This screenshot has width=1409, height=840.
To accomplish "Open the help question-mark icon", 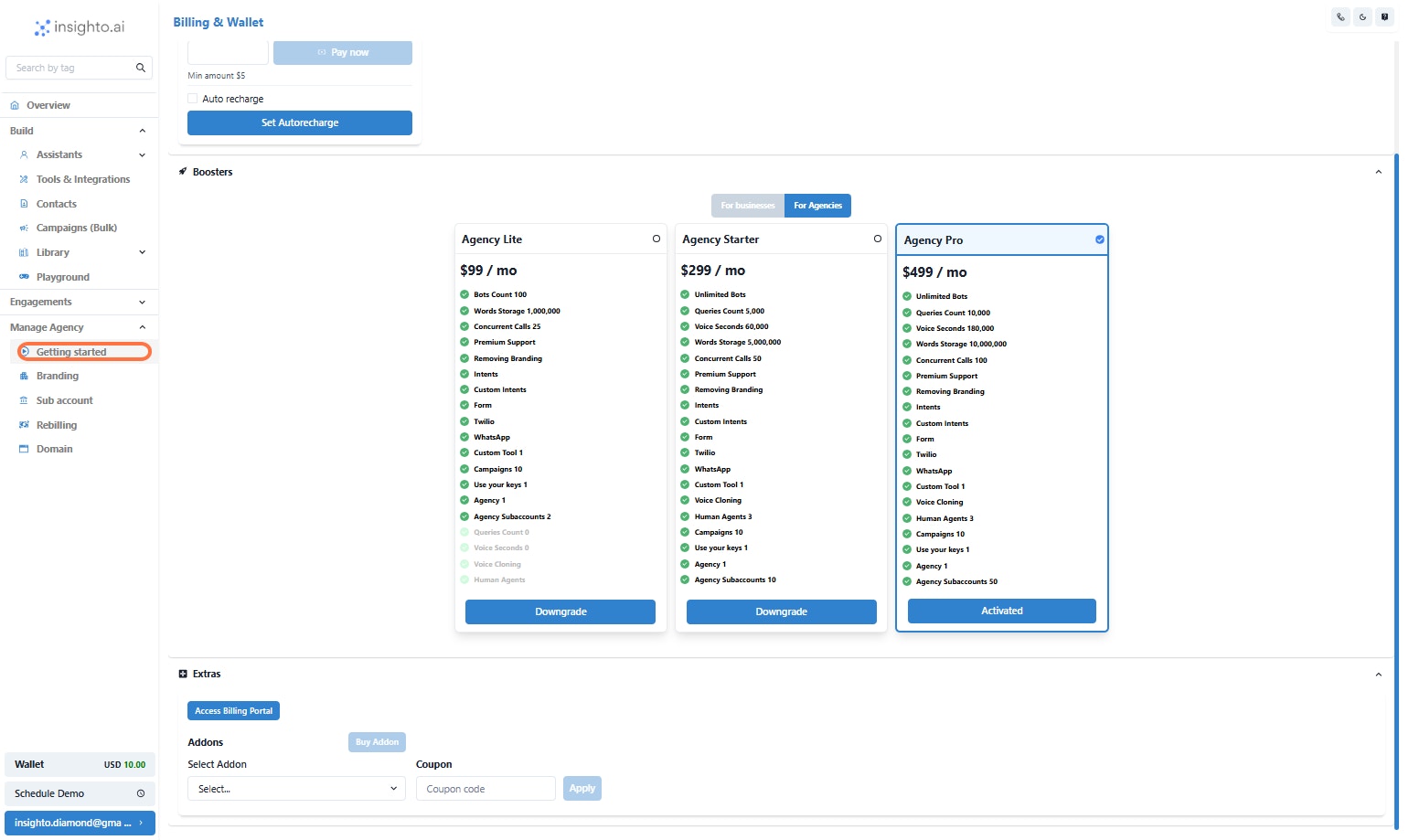I will (1384, 16).
